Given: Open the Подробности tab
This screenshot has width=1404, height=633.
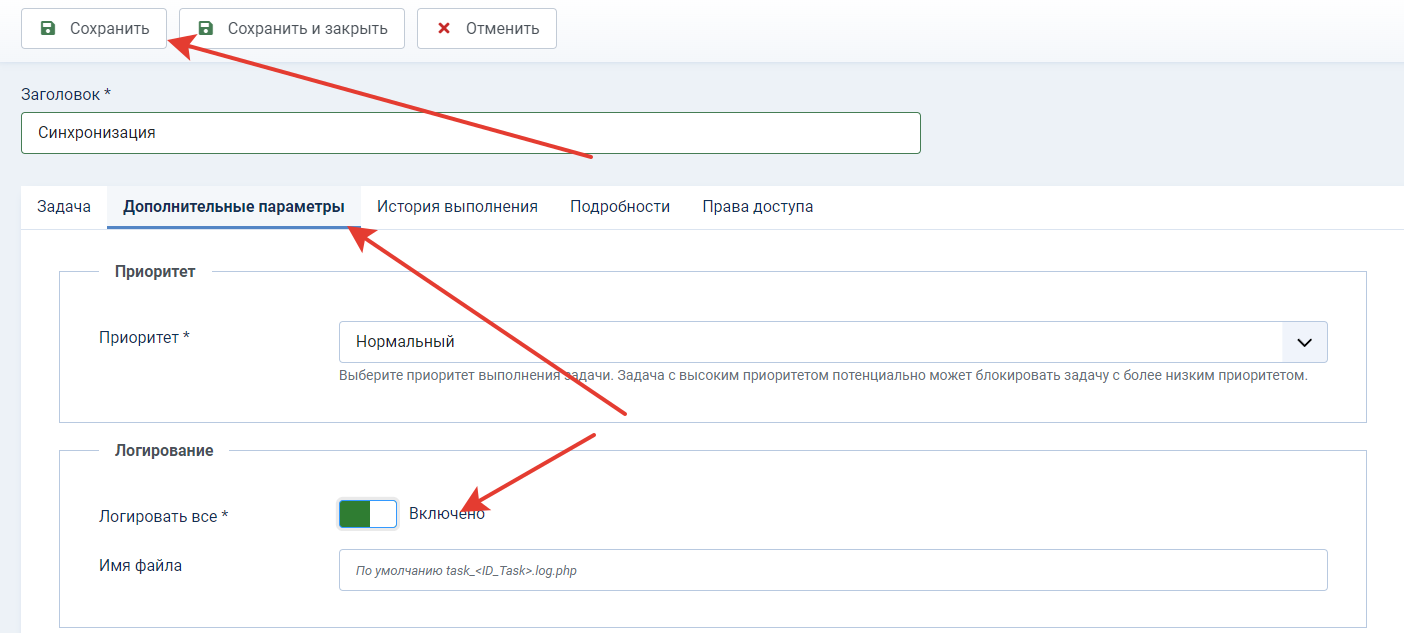Looking at the screenshot, I should [620, 207].
